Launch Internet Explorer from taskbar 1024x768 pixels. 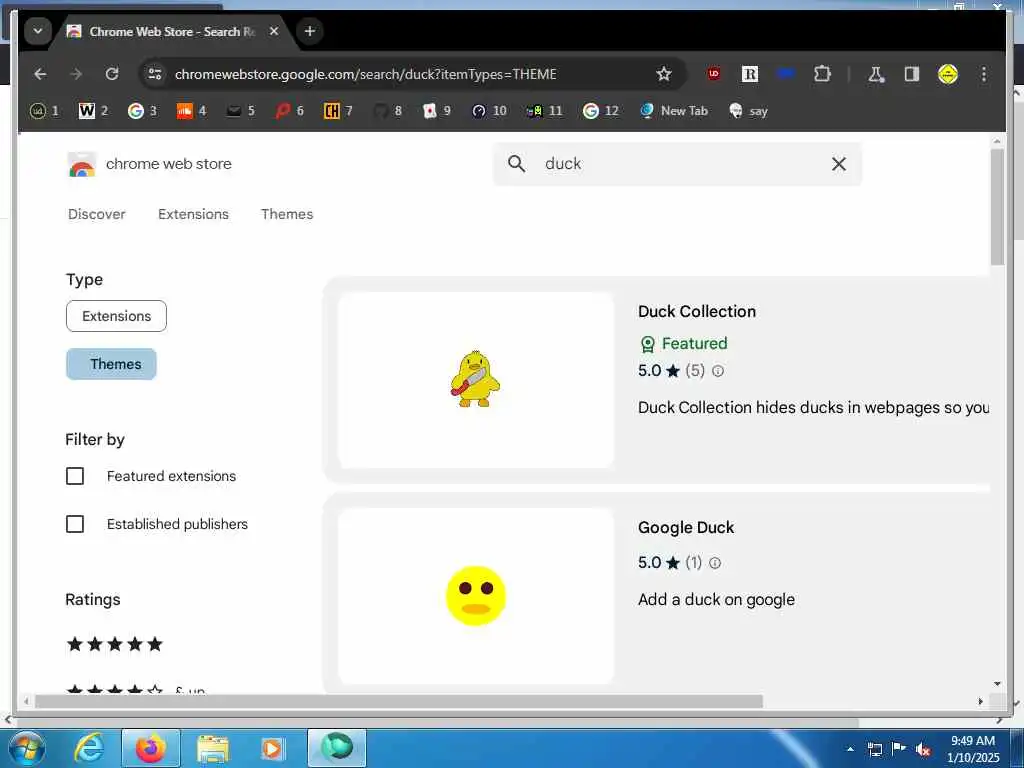(89, 748)
